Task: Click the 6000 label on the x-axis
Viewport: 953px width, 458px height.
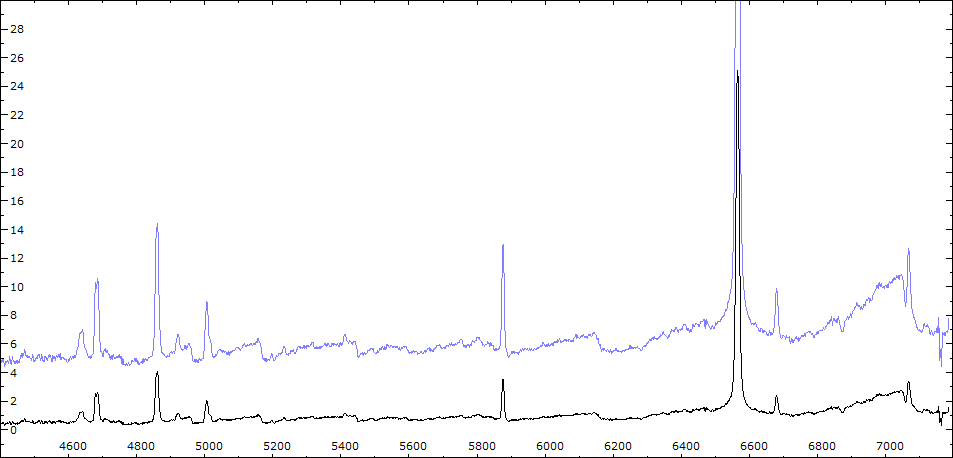Action: coord(549,445)
